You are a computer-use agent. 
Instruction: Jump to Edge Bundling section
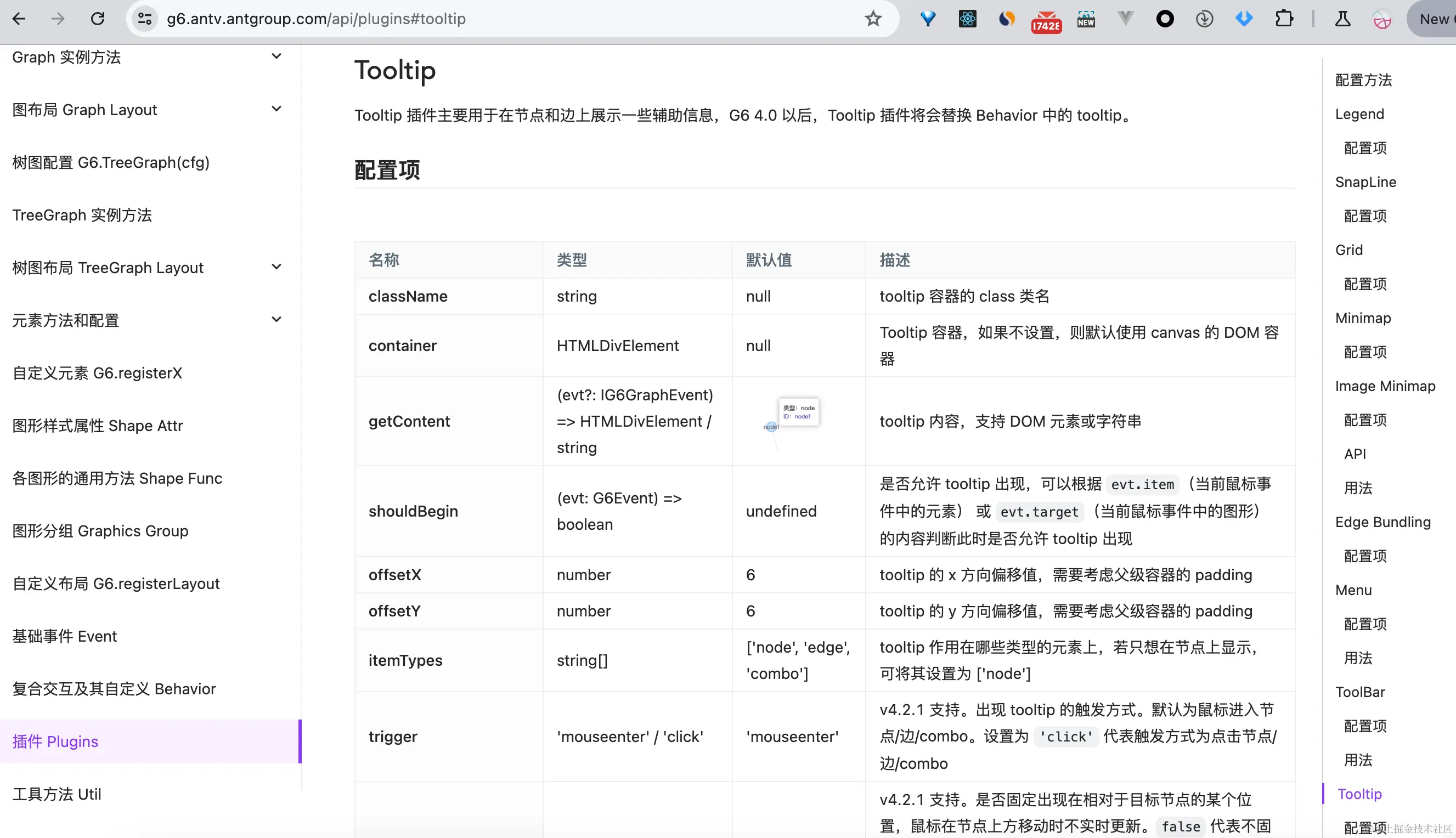(1383, 522)
